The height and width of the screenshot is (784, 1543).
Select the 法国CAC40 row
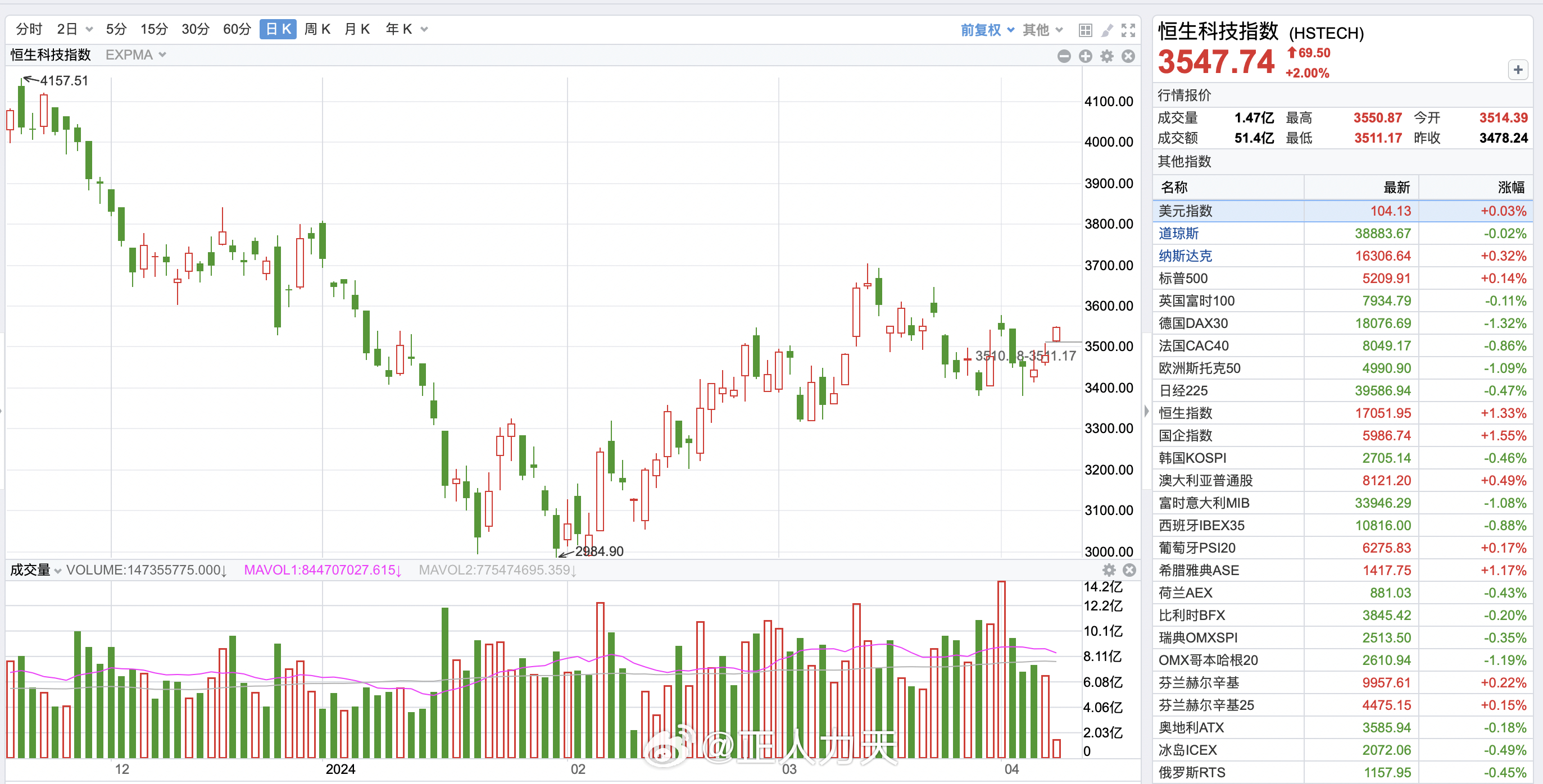pos(1342,346)
